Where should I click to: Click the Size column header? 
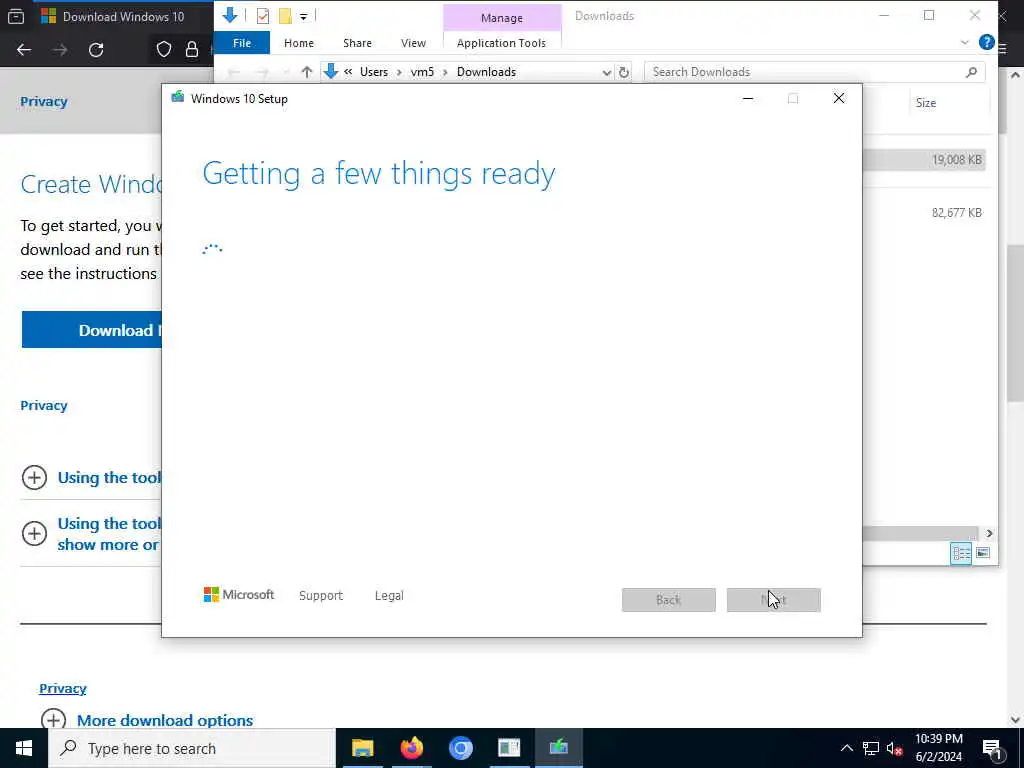925,103
